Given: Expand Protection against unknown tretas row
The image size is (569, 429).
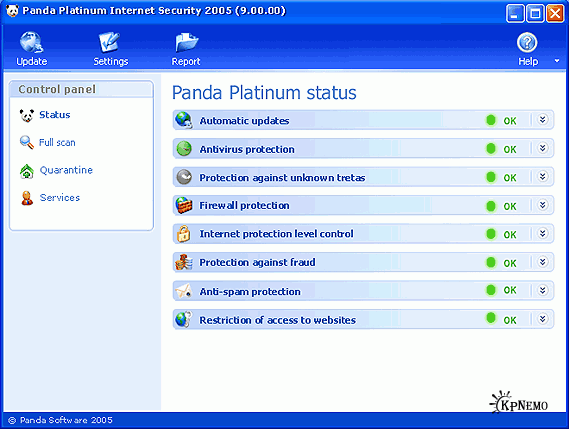Looking at the screenshot, I should coord(543,176).
